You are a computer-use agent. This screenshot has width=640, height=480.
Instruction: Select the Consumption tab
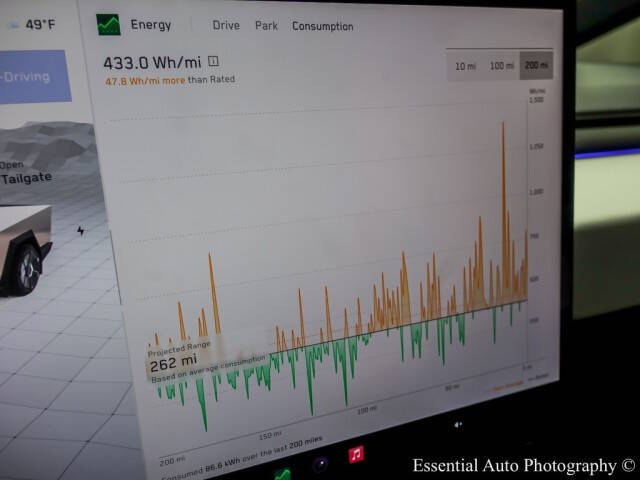pos(322,26)
